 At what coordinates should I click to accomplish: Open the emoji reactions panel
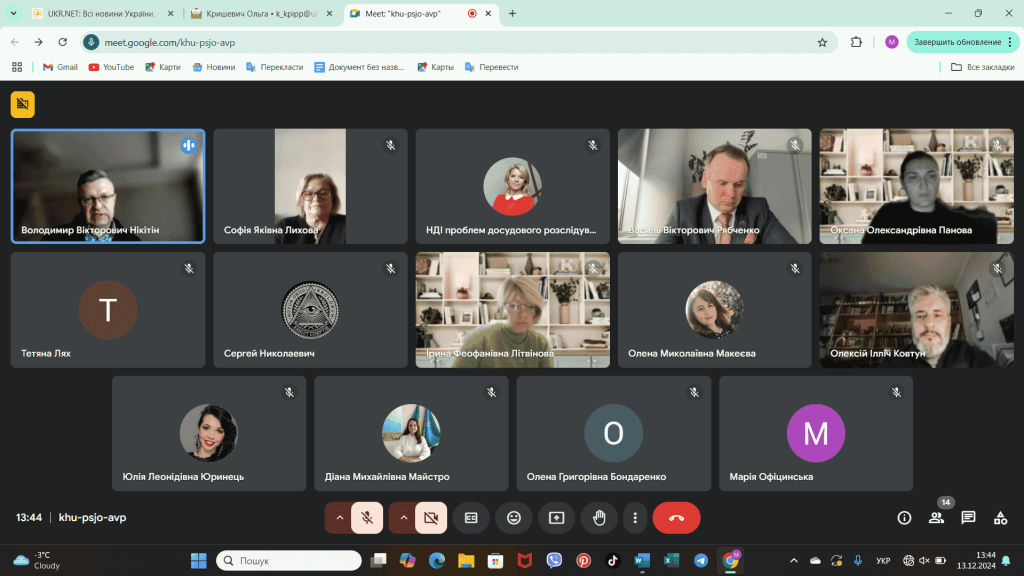tap(514, 517)
